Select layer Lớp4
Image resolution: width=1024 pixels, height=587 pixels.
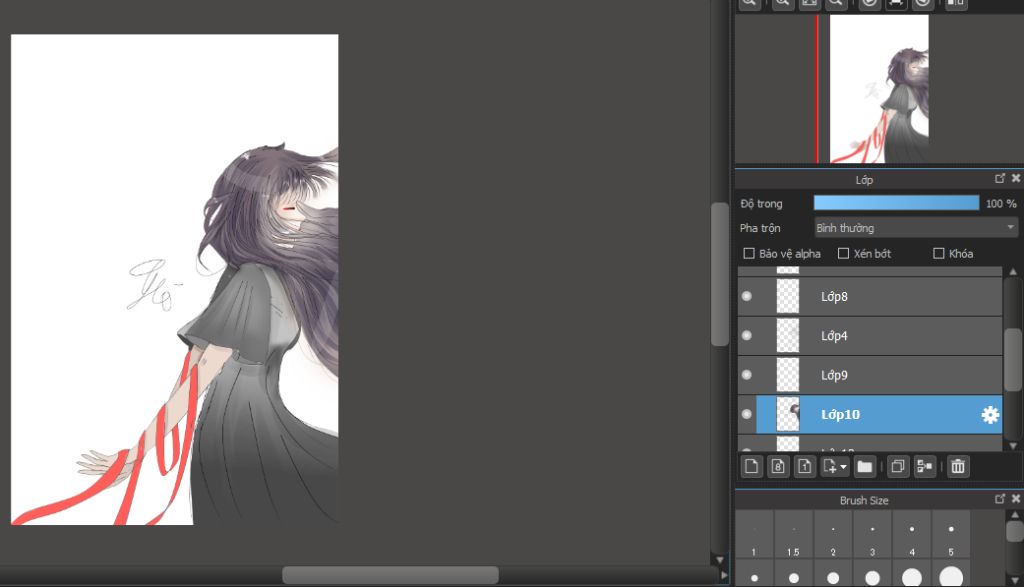pos(870,336)
